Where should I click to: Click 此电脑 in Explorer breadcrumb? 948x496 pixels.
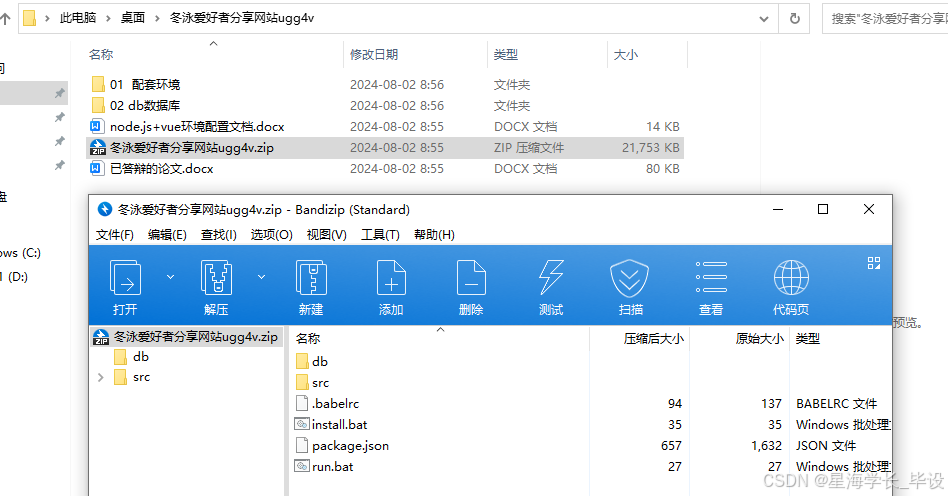coord(78,18)
